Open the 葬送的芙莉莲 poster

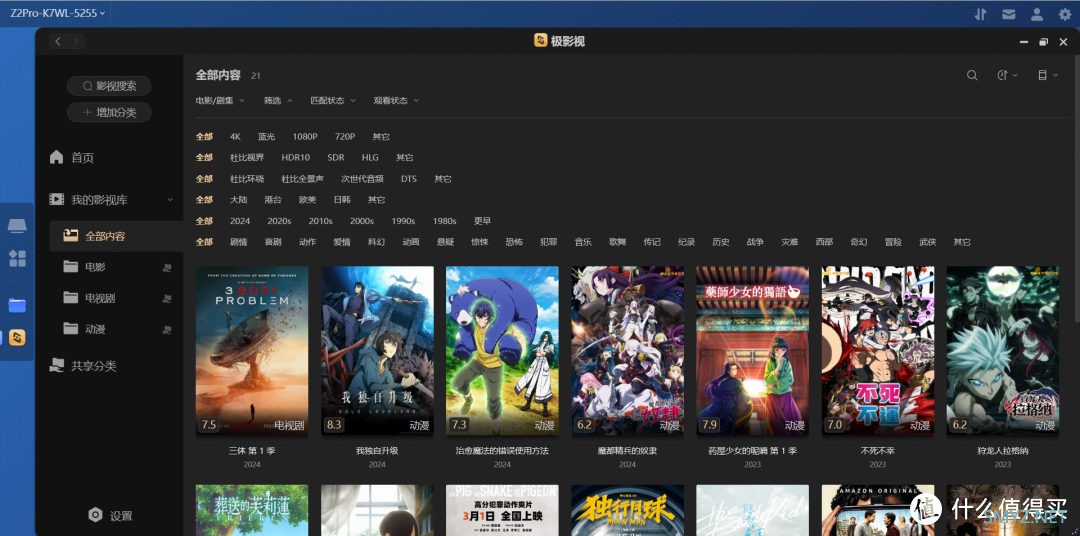[x=252, y=511]
